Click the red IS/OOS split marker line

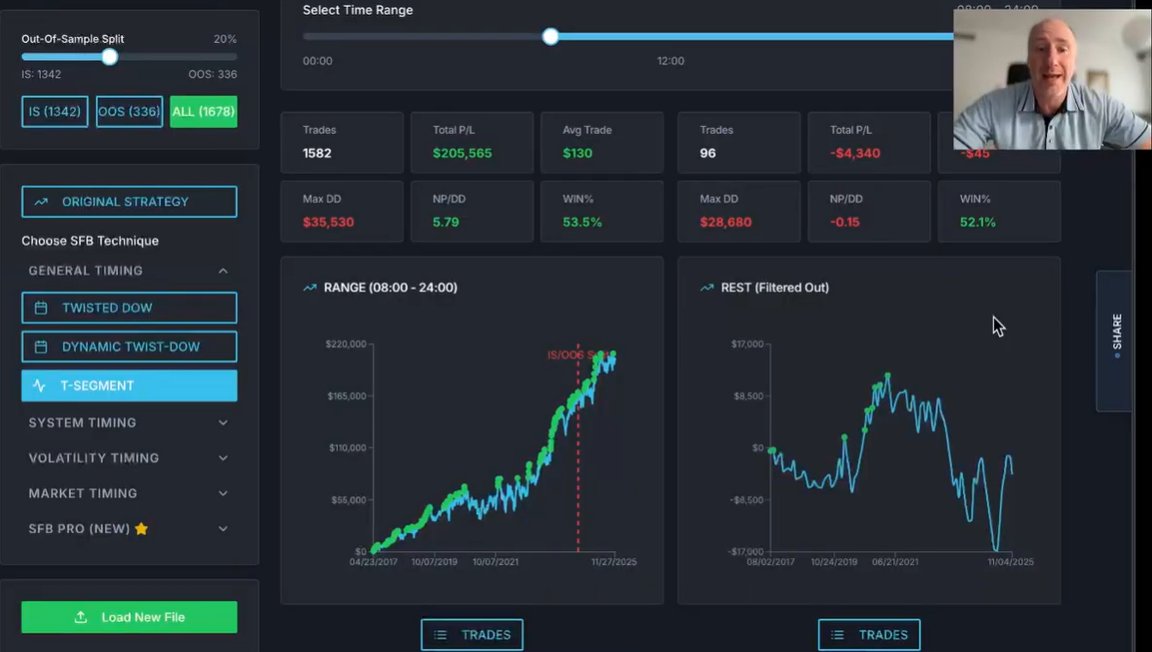click(x=577, y=447)
